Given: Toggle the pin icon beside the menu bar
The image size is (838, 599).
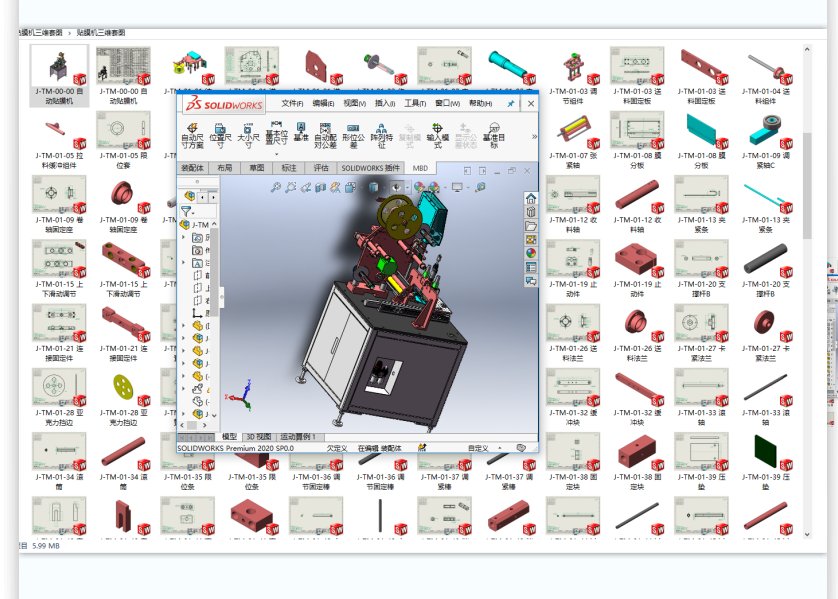Looking at the screenshot, I should click(x=510, y=104).
